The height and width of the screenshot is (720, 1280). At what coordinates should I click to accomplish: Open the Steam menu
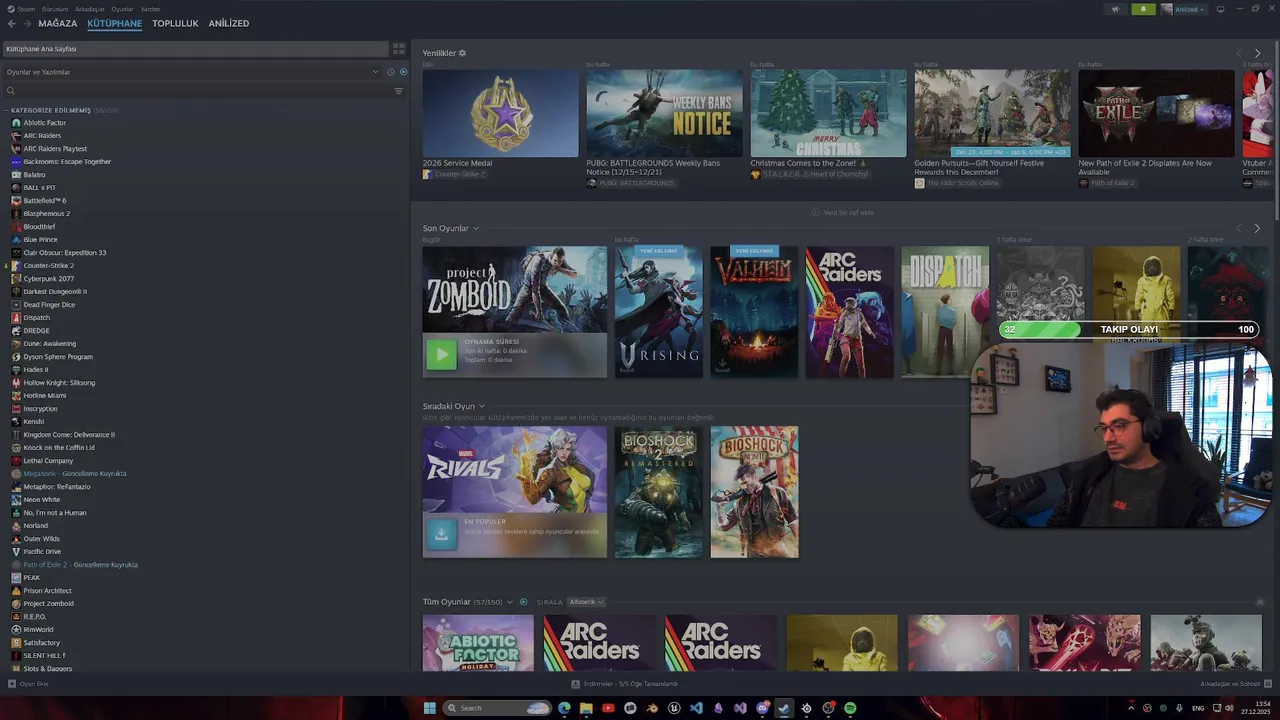(26, 8)
